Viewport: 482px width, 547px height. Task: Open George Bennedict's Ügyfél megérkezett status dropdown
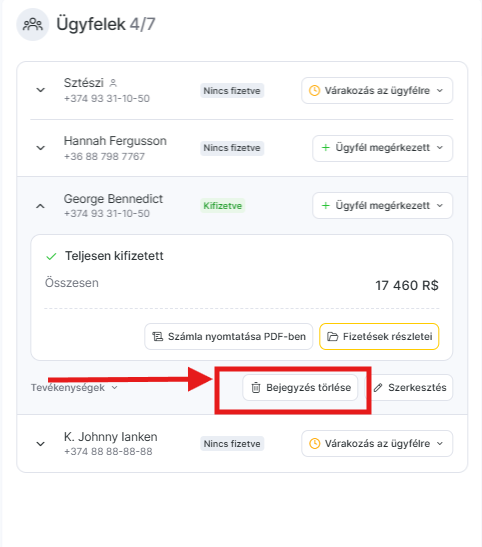click(383, 205)
